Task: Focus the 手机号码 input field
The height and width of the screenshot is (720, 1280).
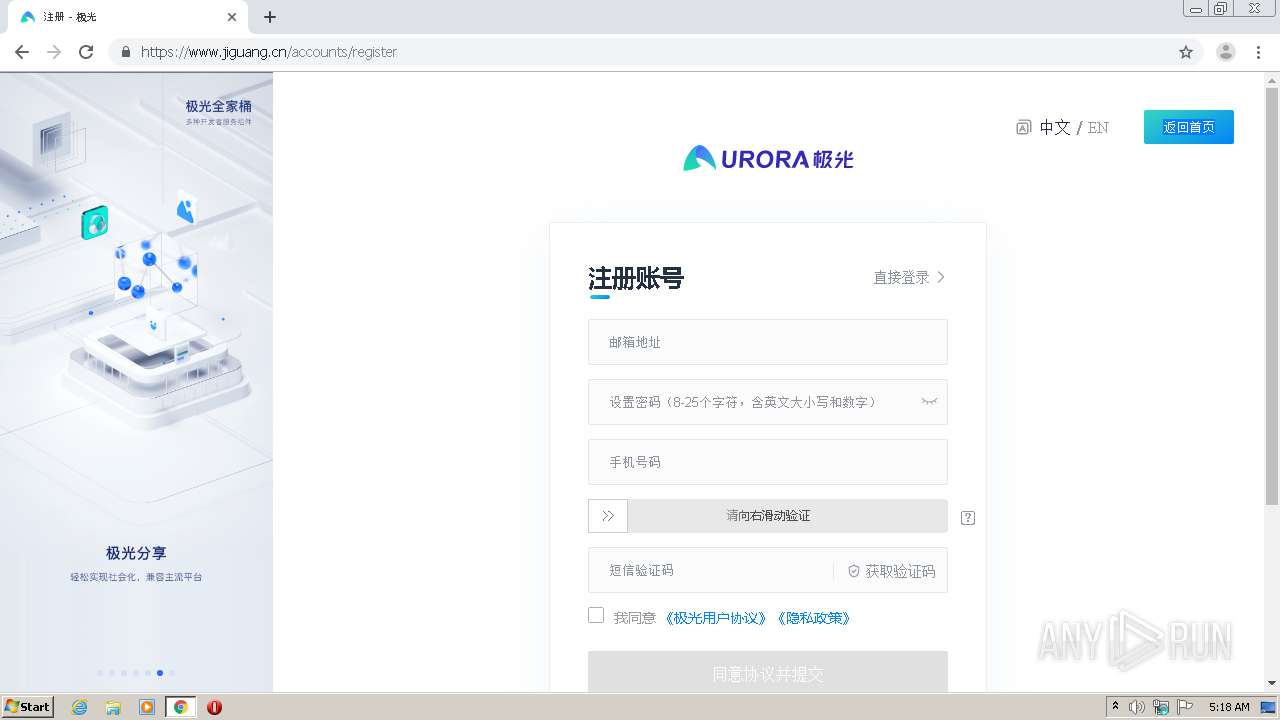Action: pyautogui.click(x=768, y=462)
